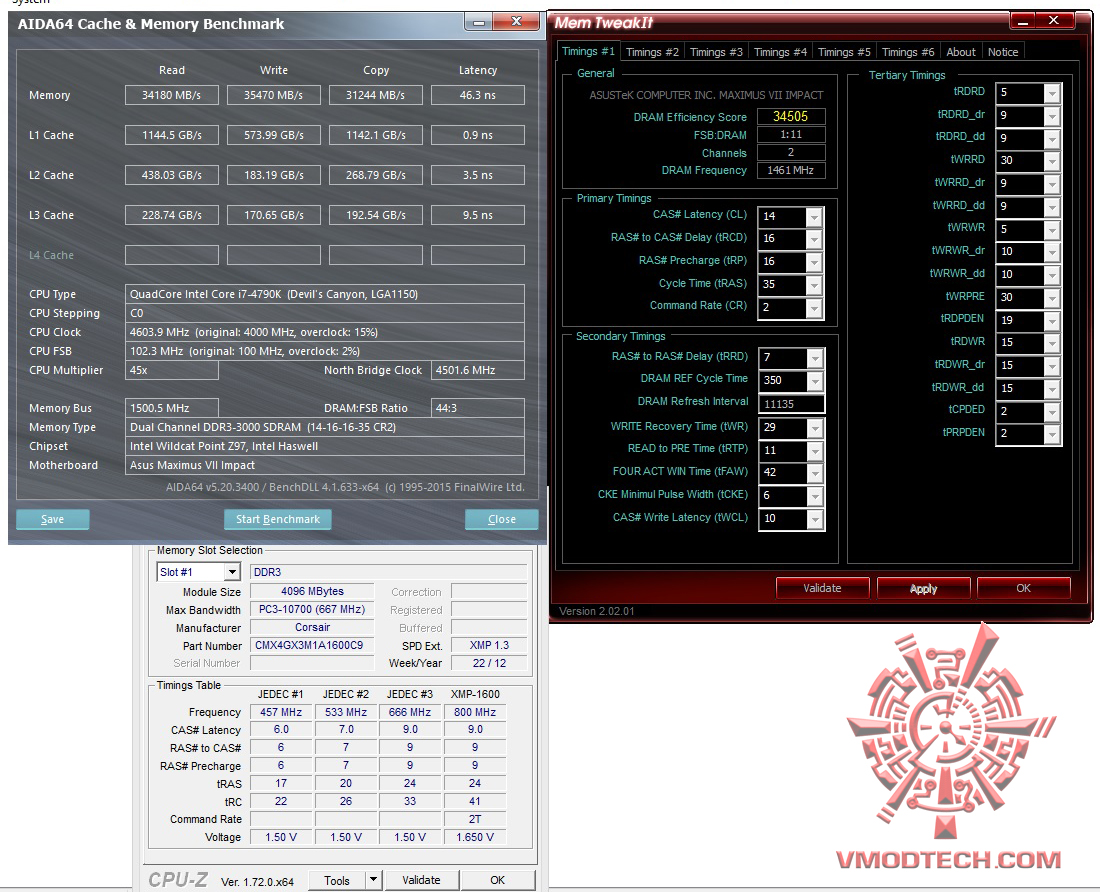Open CAS# Write Latency (tWCL) dropdown

[x=814, y=520]
